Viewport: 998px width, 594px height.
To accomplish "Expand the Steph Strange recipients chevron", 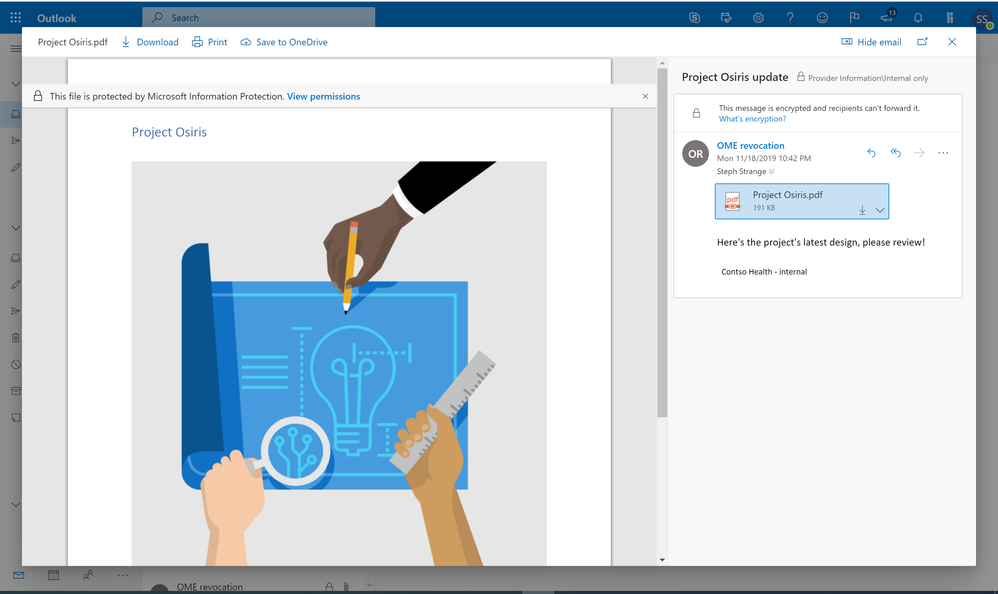I will click(x=771, y=171).
